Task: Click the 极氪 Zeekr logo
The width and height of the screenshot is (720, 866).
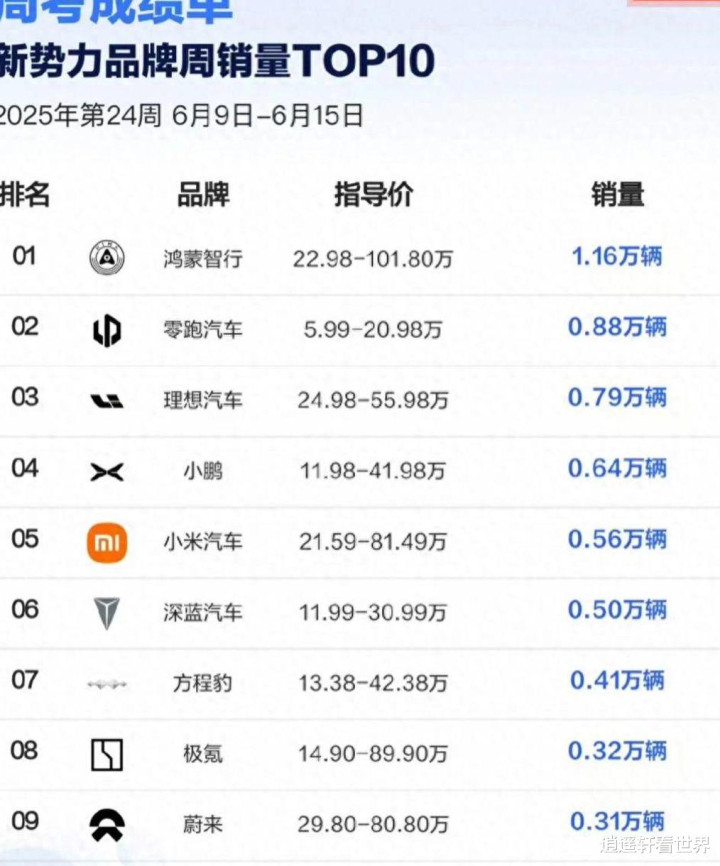Action: (107, 754)
